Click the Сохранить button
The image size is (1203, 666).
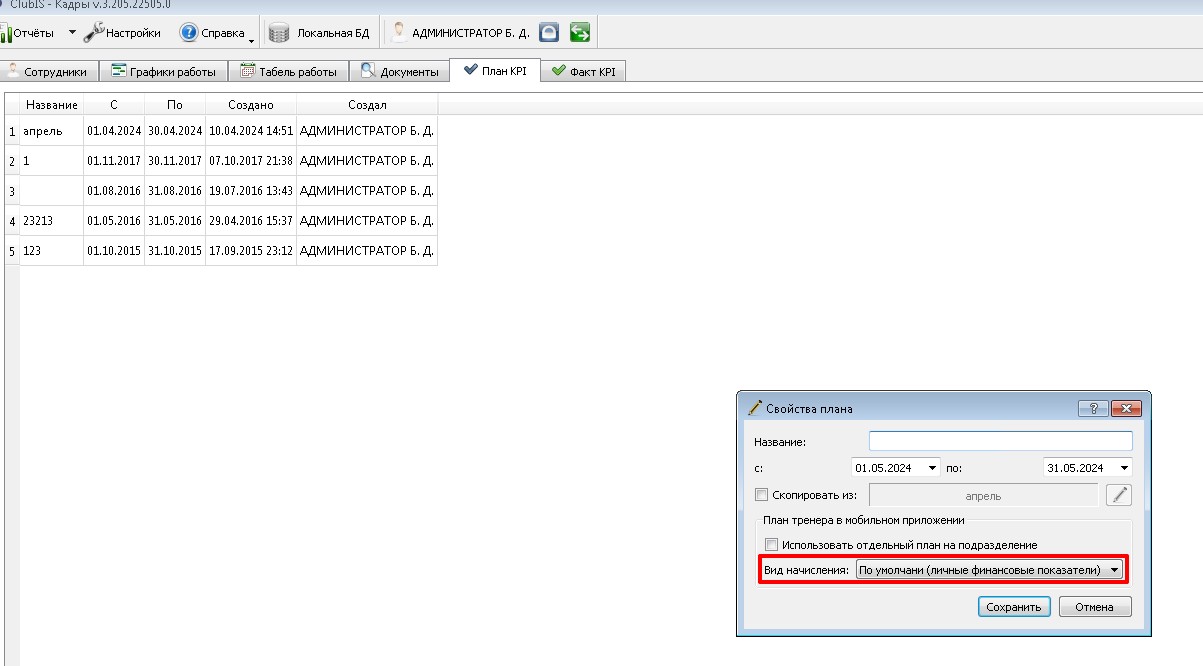tap(1014, 607)
